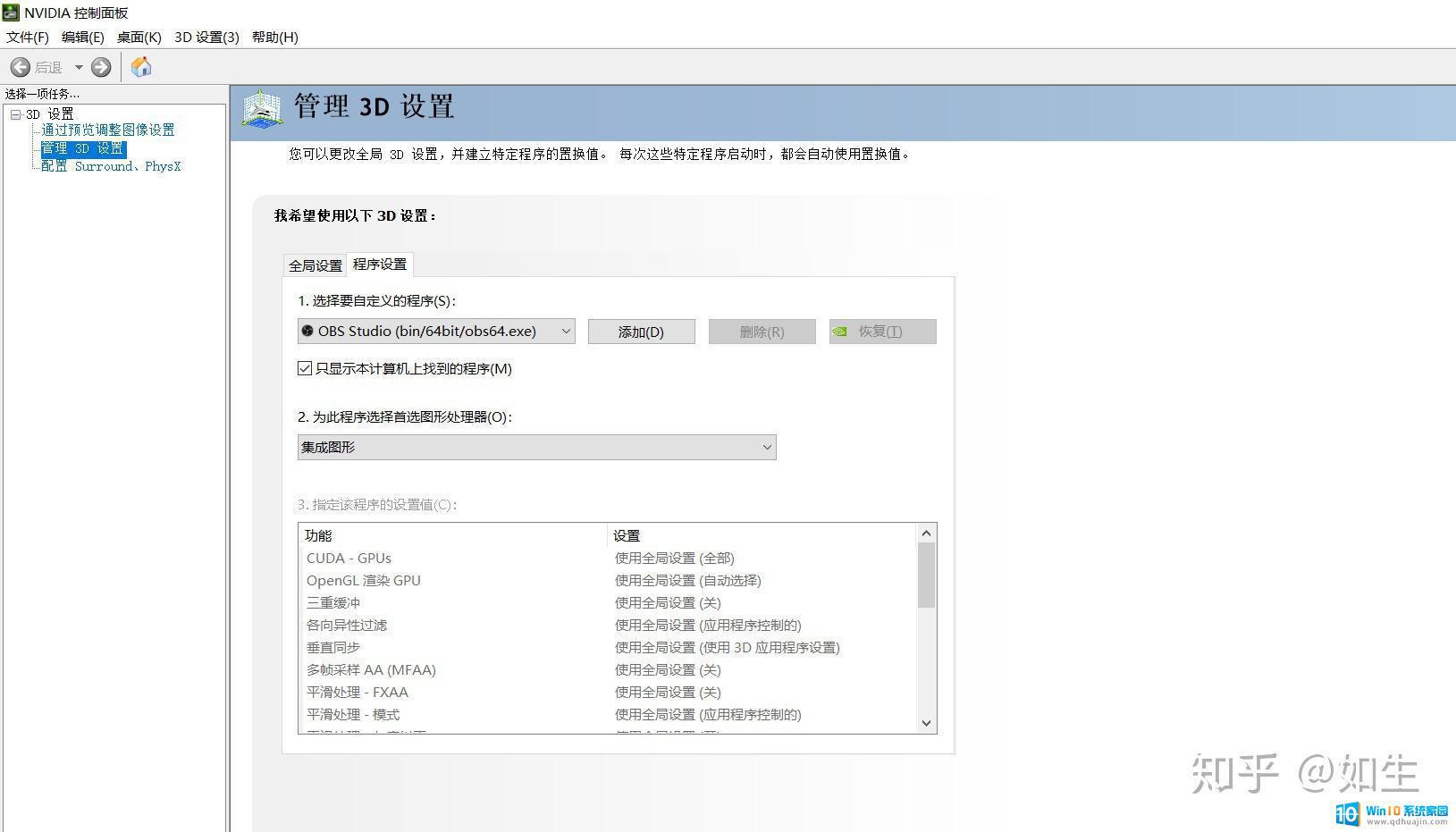Screen dimensions: 1456x832
Task: Click the 功能 column header
Action: [x=453, y=535]
